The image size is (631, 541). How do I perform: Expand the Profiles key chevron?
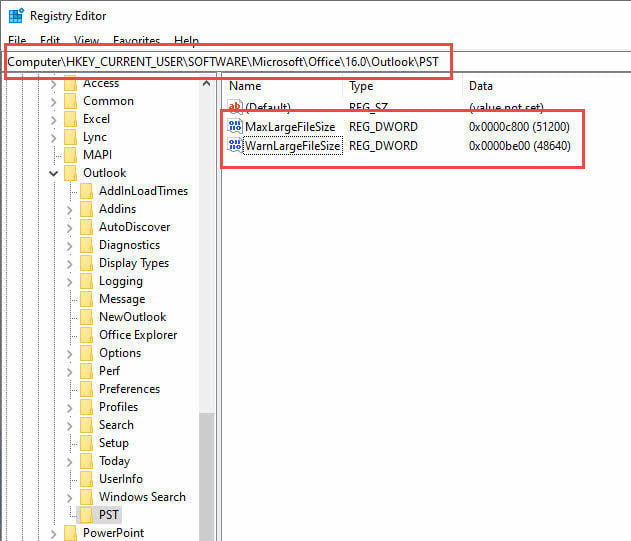pos(70,408)
